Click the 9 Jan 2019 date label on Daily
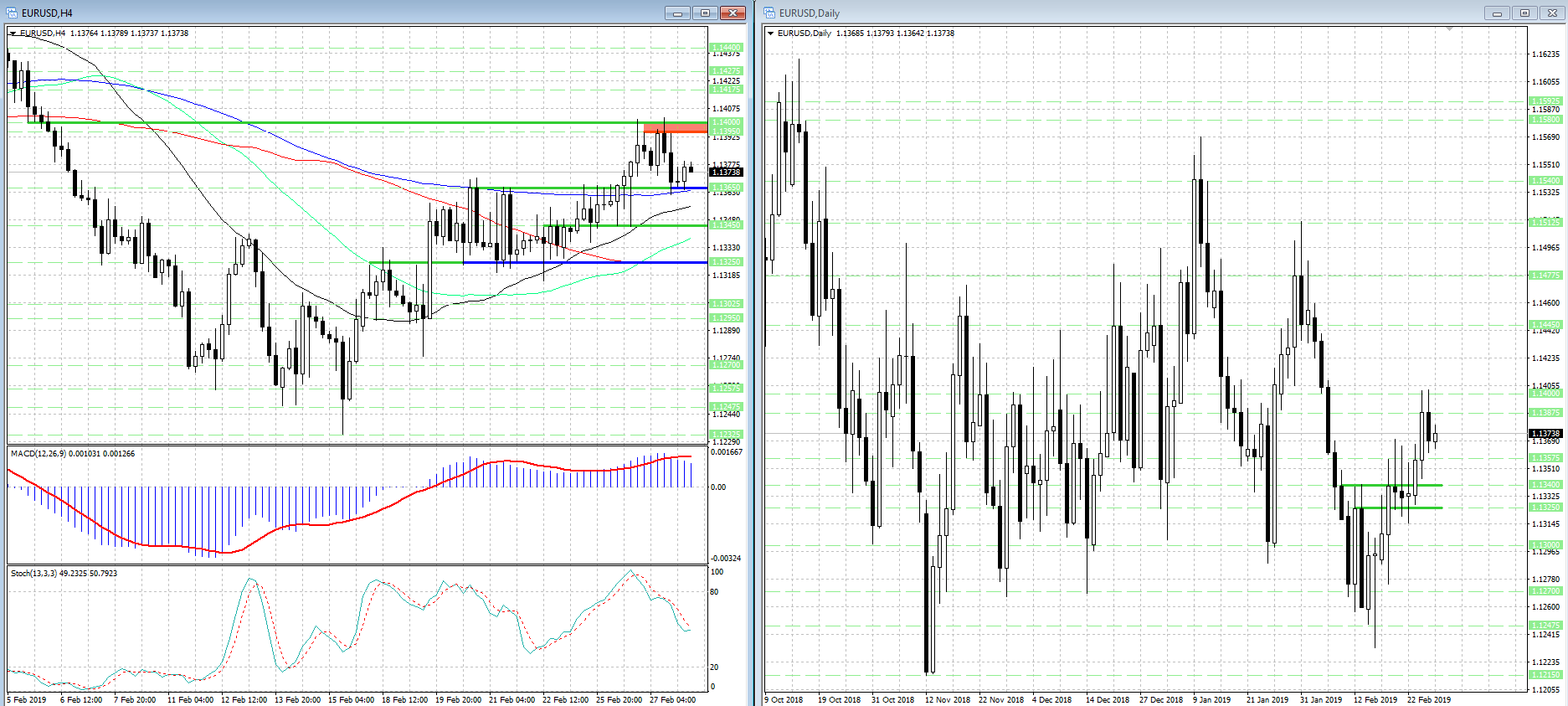The height and width of the screenshot is (706, 1568). (1211, 700)
